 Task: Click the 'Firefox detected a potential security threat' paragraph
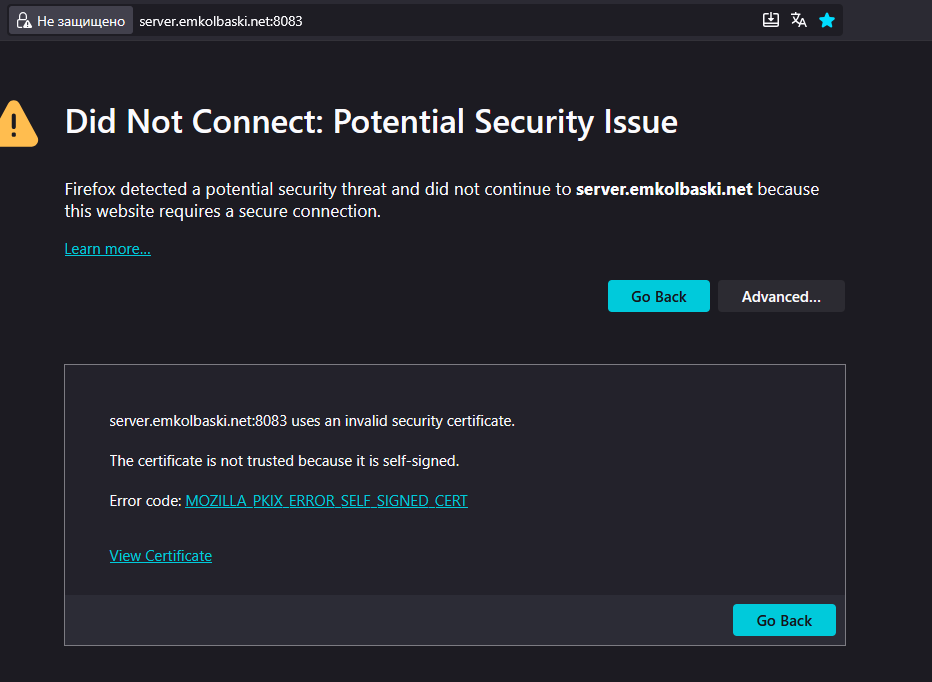pyautogui.click(x=317, y=189)
